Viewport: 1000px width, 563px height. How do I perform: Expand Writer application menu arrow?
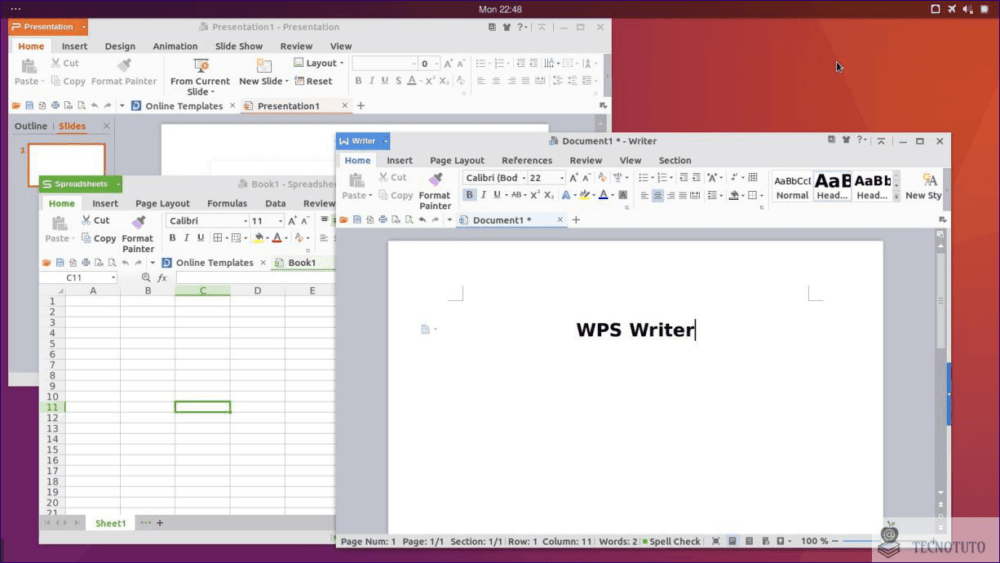385,141
